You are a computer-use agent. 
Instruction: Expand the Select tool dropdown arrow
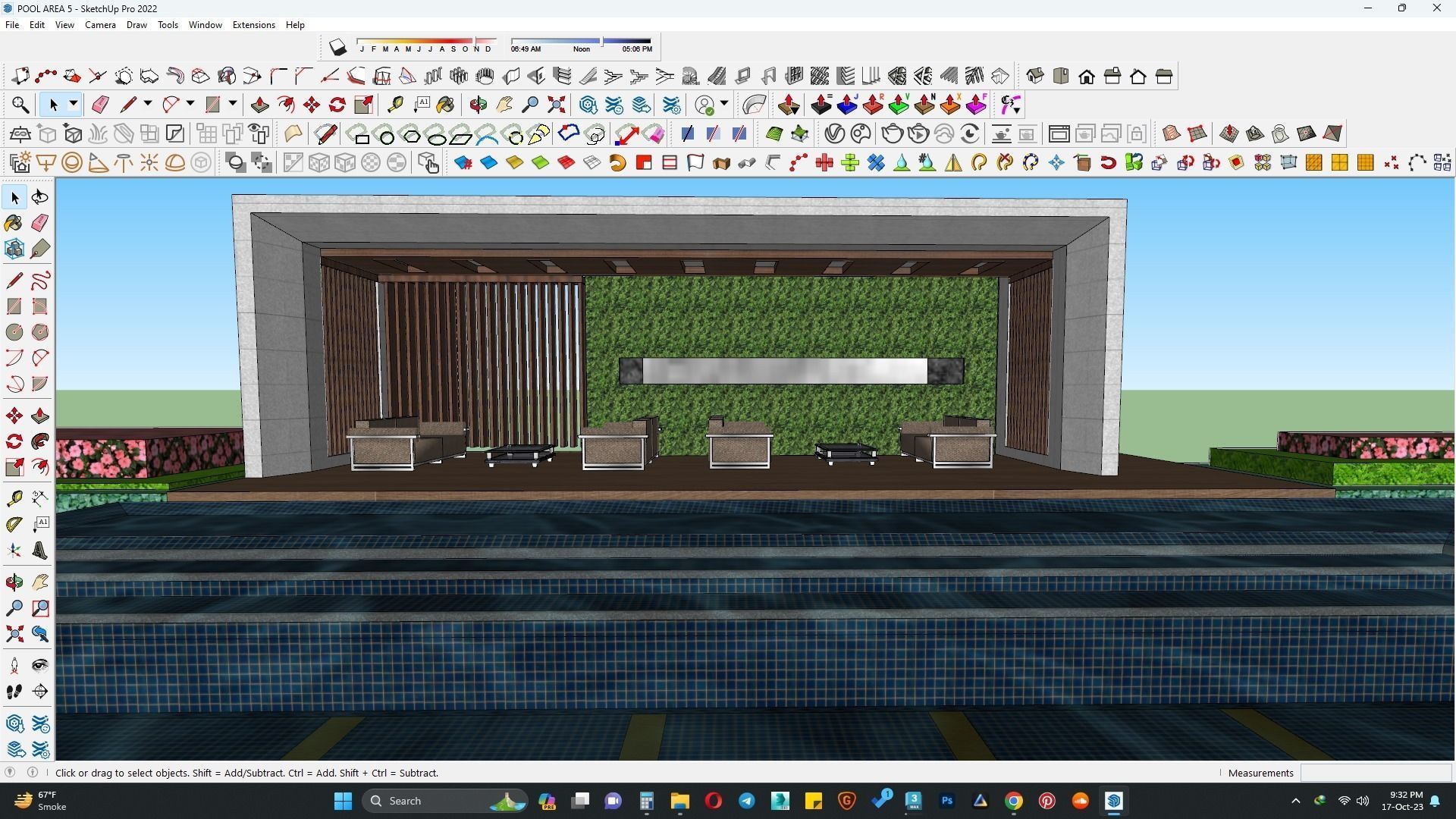(74, 104)
